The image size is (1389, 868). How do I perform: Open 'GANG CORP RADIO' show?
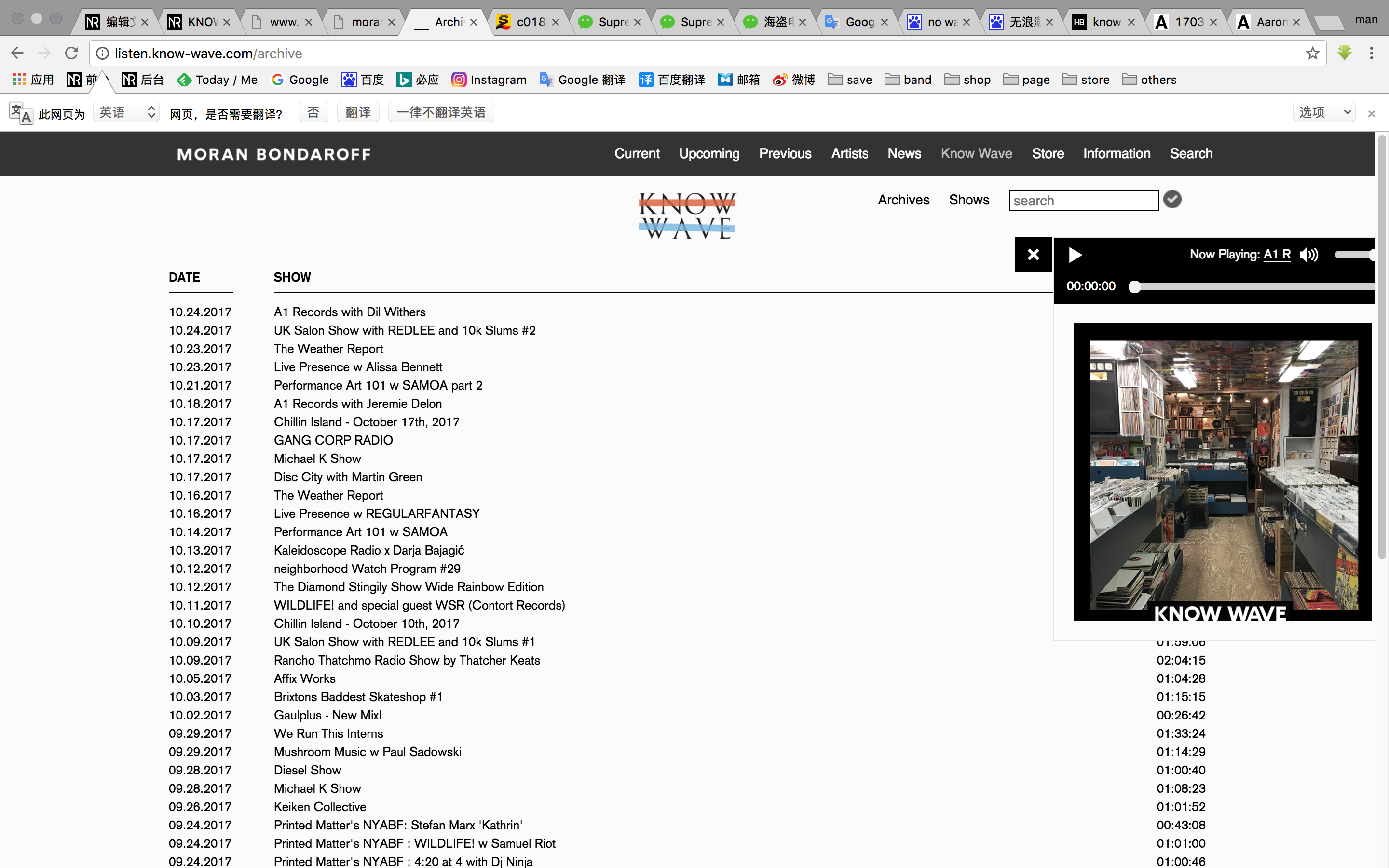coord(333,440)
